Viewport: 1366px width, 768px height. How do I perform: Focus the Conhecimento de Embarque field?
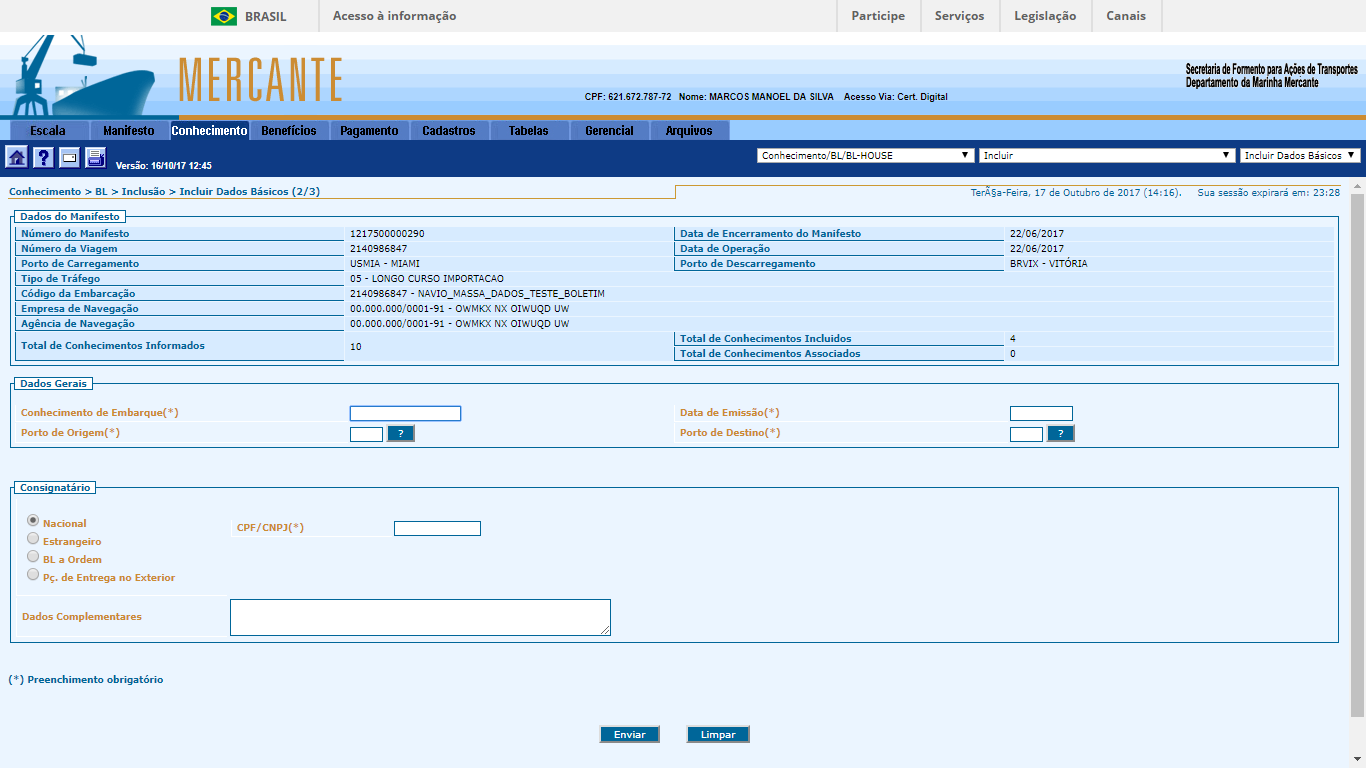tap(405, 413)
